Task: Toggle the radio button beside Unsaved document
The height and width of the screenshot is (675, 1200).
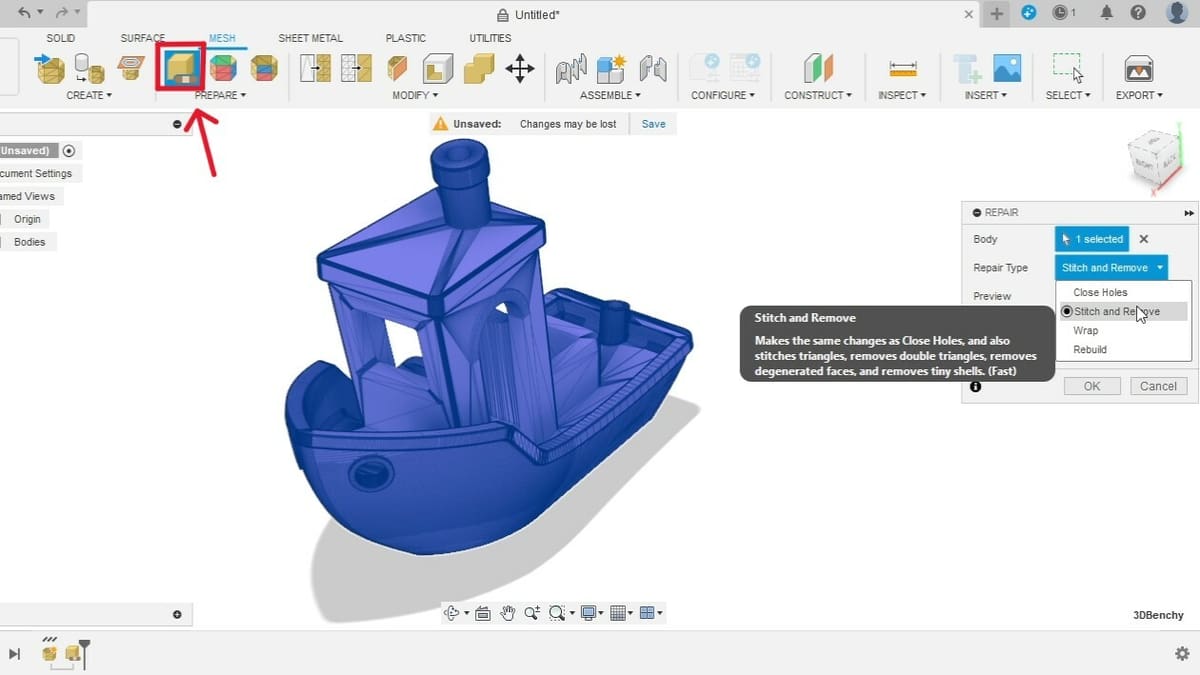Action: 69,151
